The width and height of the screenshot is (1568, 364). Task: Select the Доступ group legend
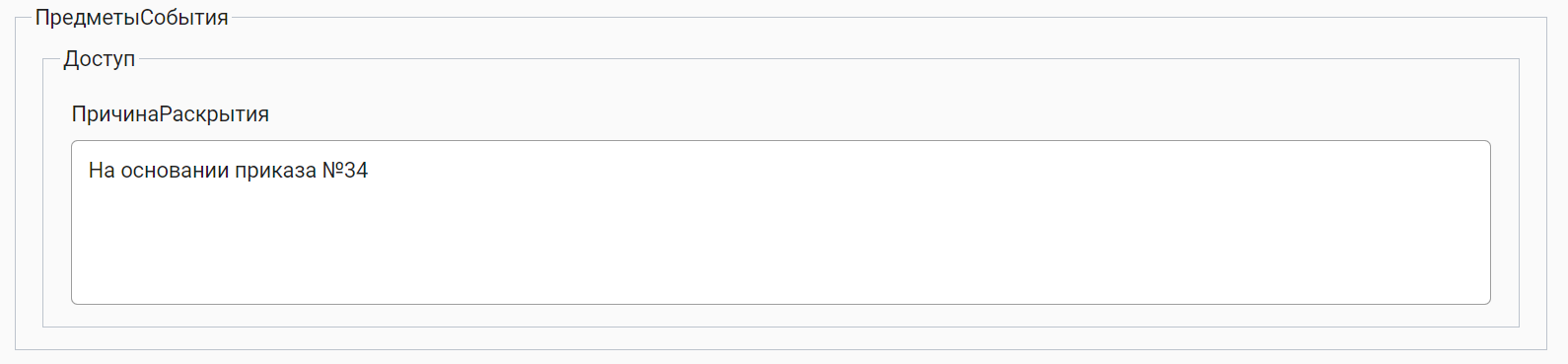[99, 59]
